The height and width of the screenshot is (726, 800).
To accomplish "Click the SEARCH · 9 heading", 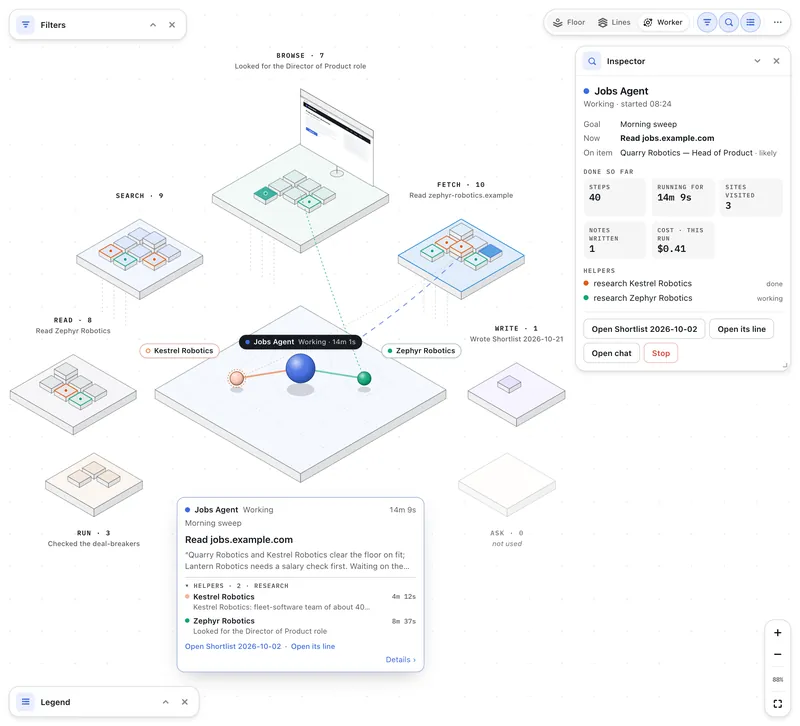I will coord(139,195).
